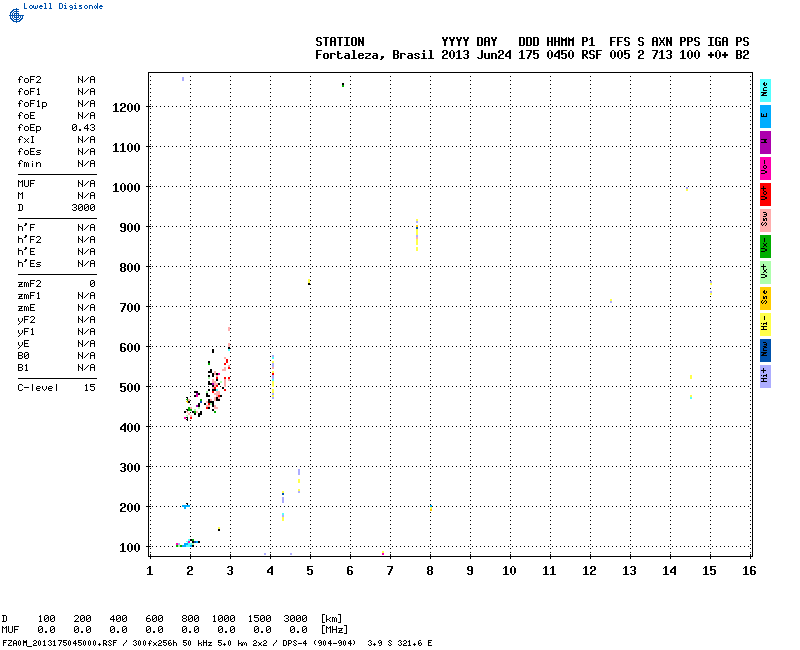Select the NNW dark blue legend swatch
800x650 pixels.
(765, 351)
